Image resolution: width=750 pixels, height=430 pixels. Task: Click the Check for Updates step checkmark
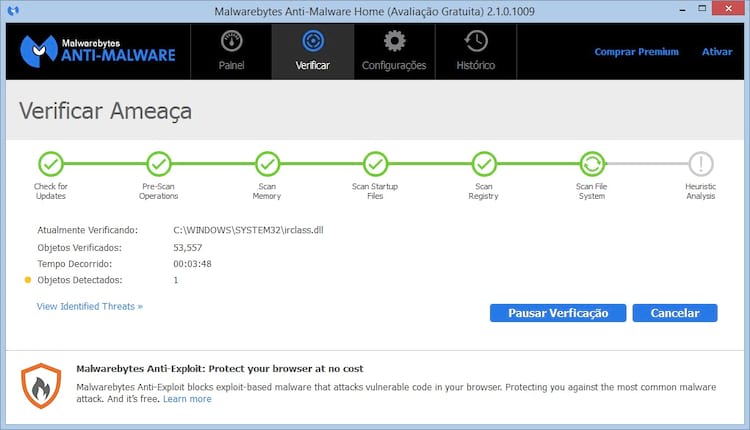pos(51,164)
